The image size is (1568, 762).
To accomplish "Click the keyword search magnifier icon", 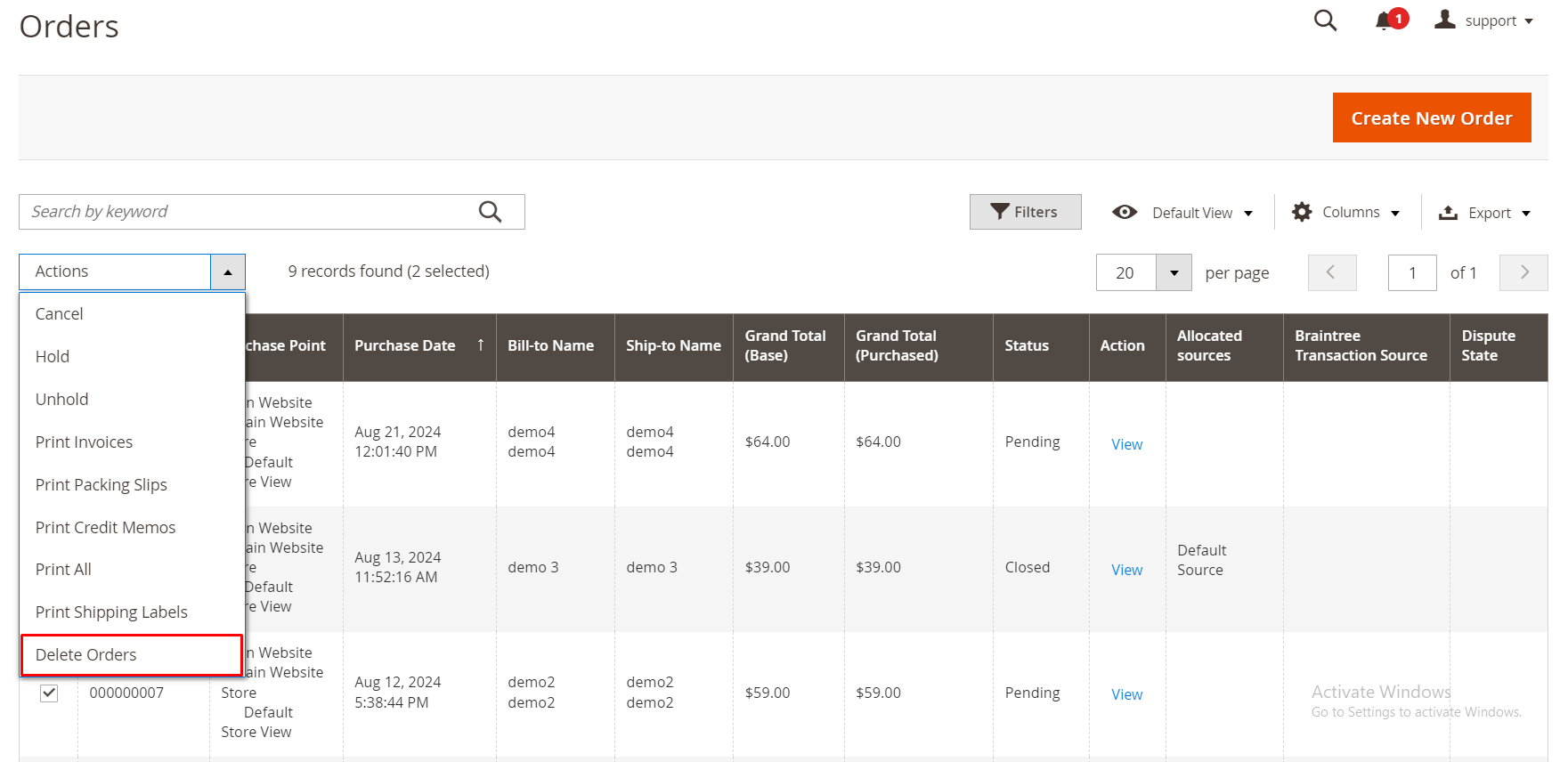I will (x=490, y=212).
